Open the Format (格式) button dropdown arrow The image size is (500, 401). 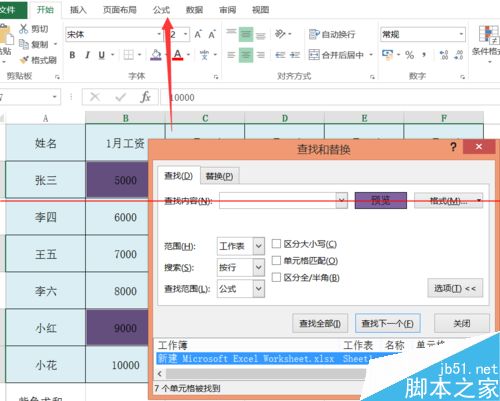coord(479,200)
